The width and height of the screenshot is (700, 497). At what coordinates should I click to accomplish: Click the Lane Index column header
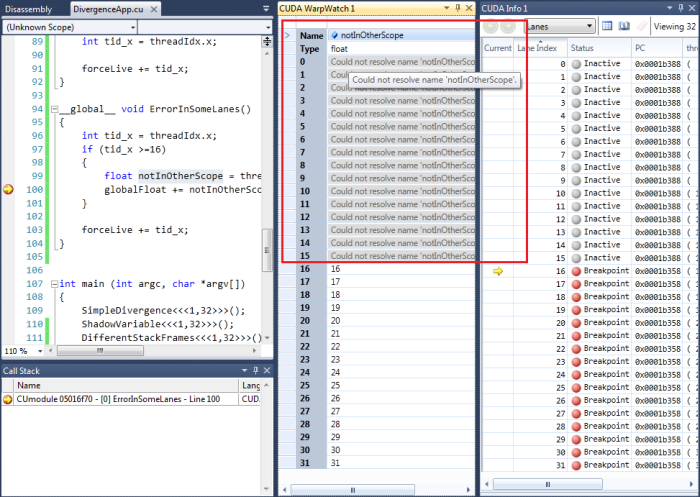click(538, 48)
